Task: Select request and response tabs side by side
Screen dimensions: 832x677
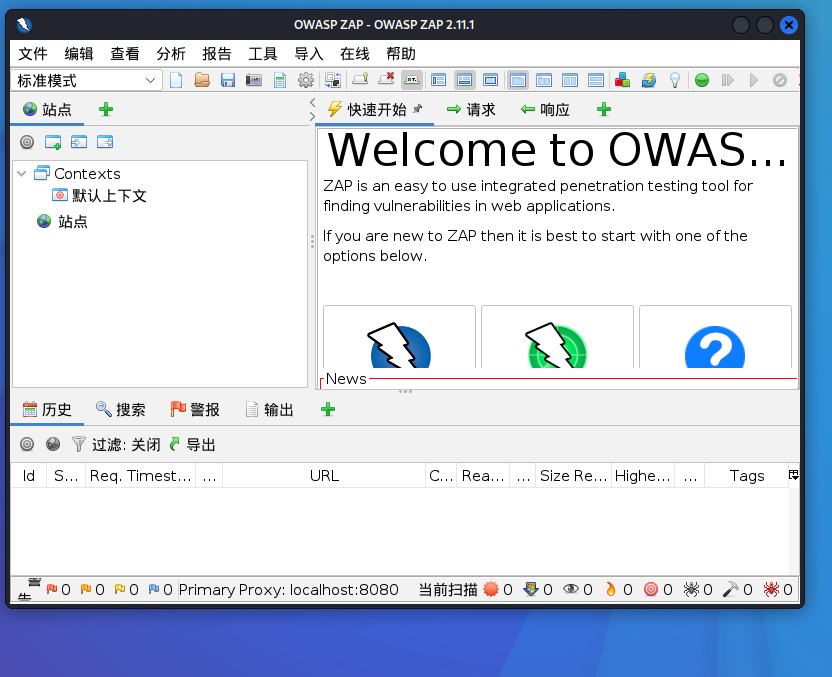Action: tap(518, 80)
